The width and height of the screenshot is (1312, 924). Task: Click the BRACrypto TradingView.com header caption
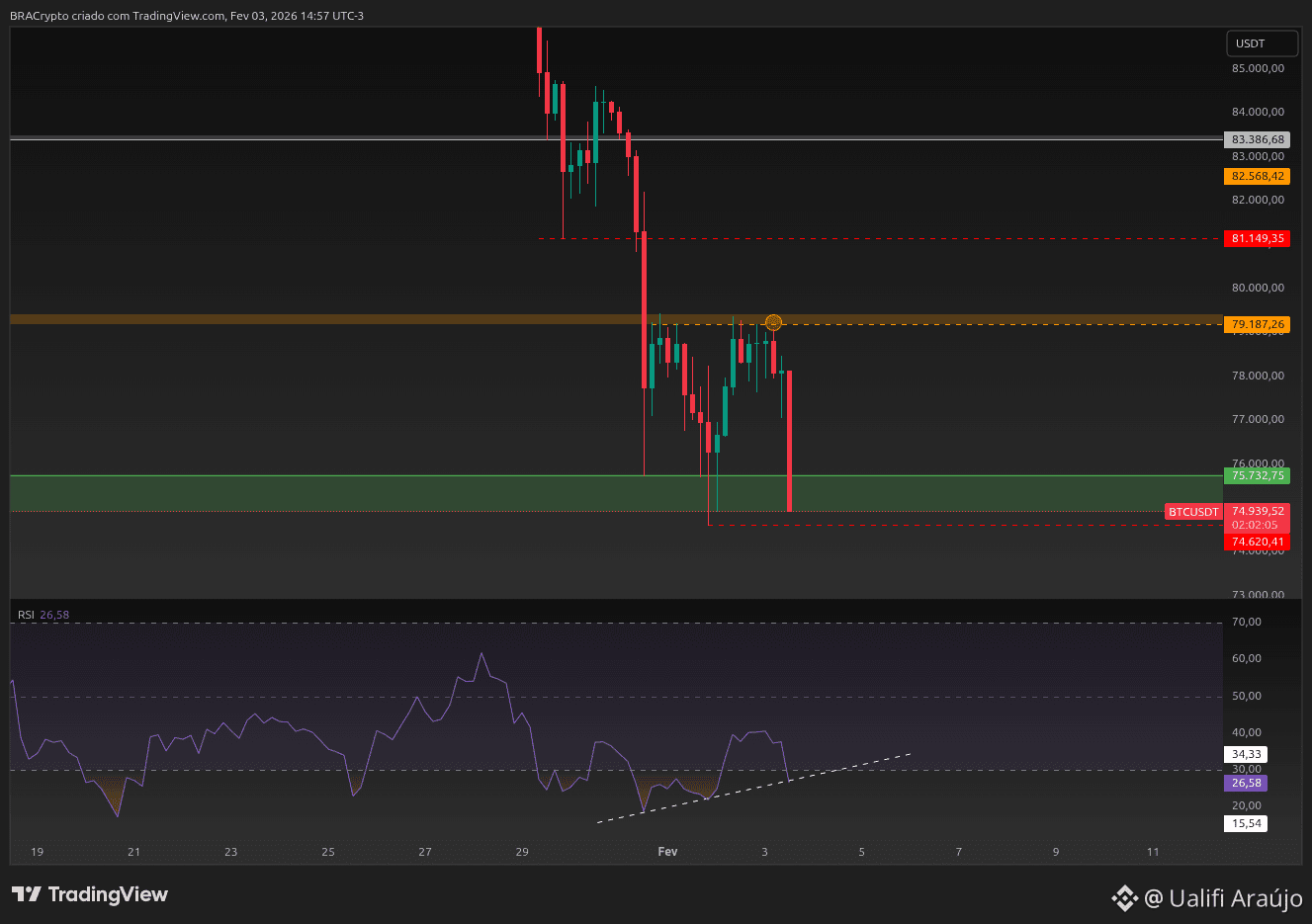(x=187, y=16)
